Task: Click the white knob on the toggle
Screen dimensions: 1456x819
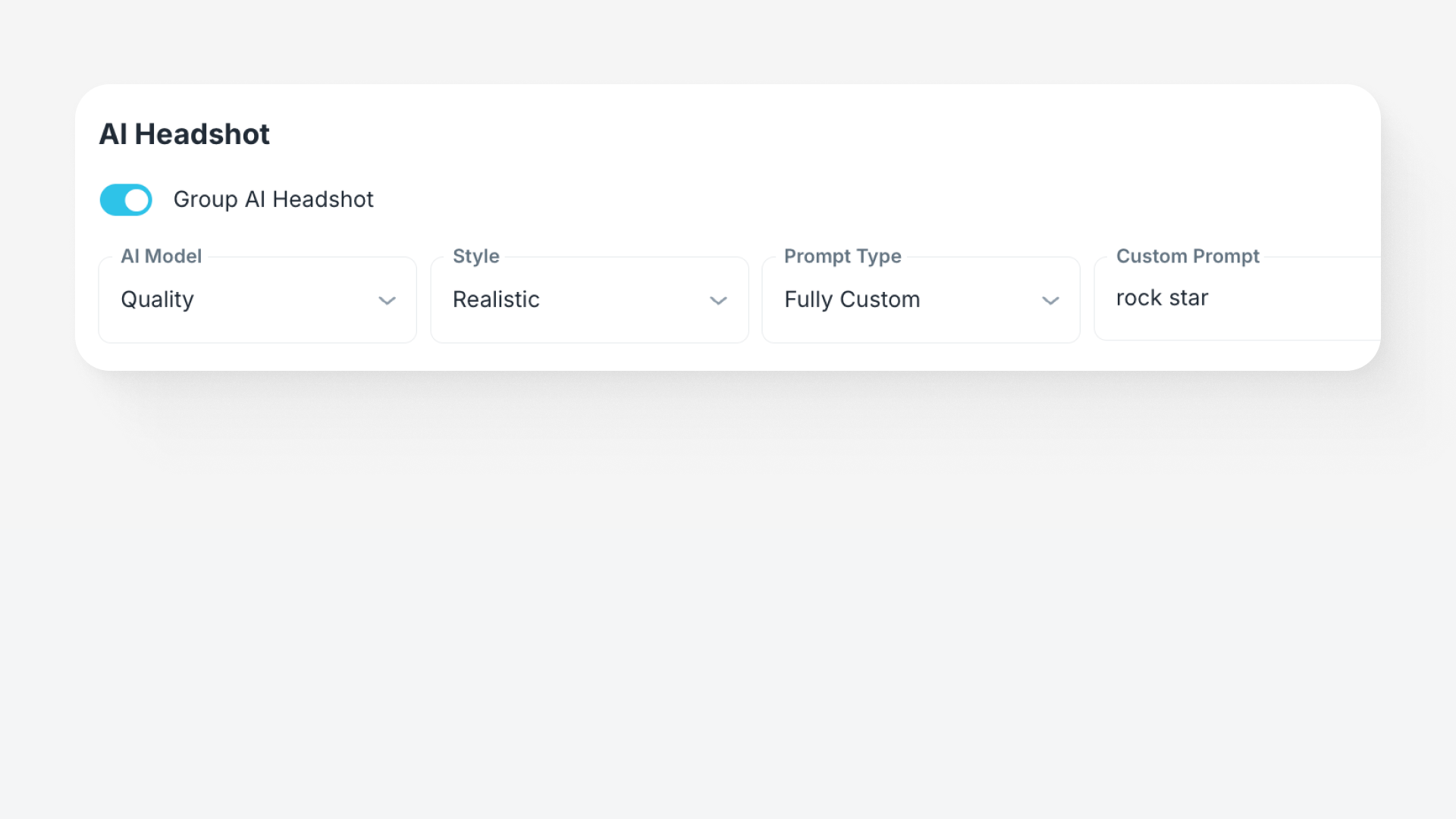Action: pos(136,200)
